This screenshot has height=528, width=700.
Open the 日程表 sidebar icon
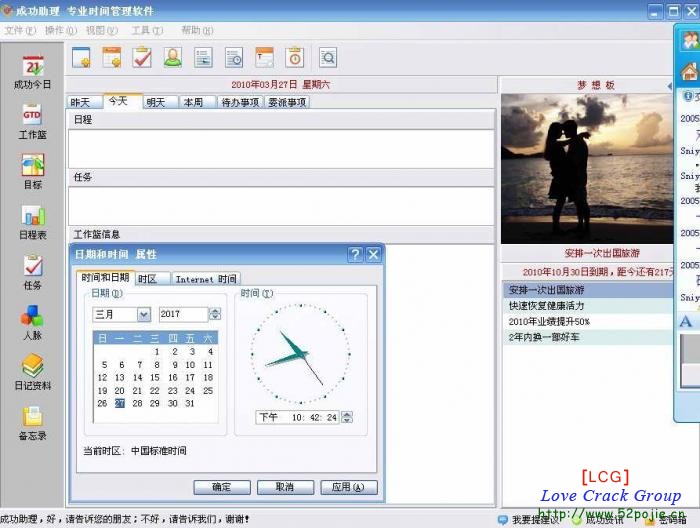[x=33, y=222]
